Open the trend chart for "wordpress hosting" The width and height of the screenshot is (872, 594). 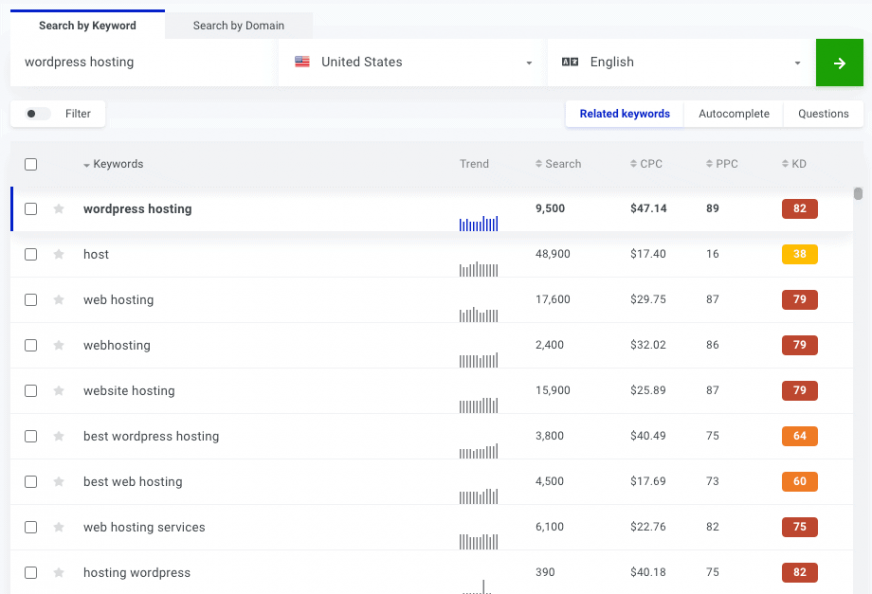click(478, 224)
